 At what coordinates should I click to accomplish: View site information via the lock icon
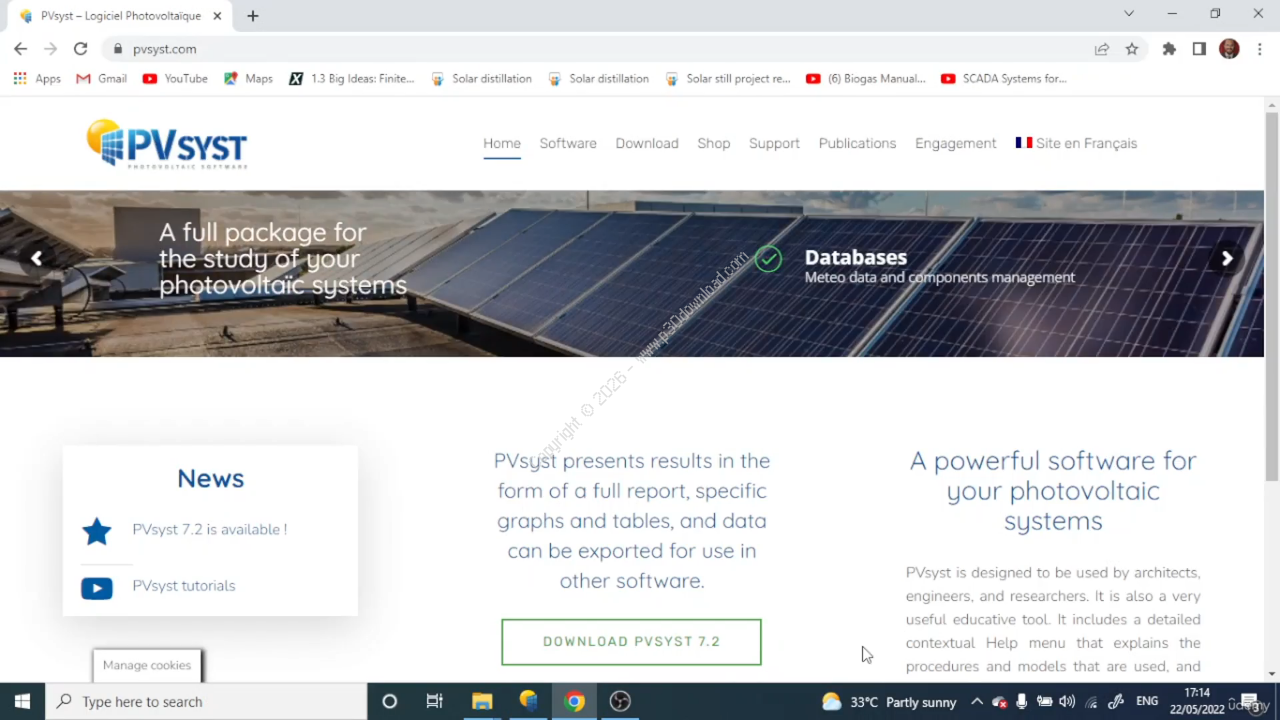[x=118, y=49]
